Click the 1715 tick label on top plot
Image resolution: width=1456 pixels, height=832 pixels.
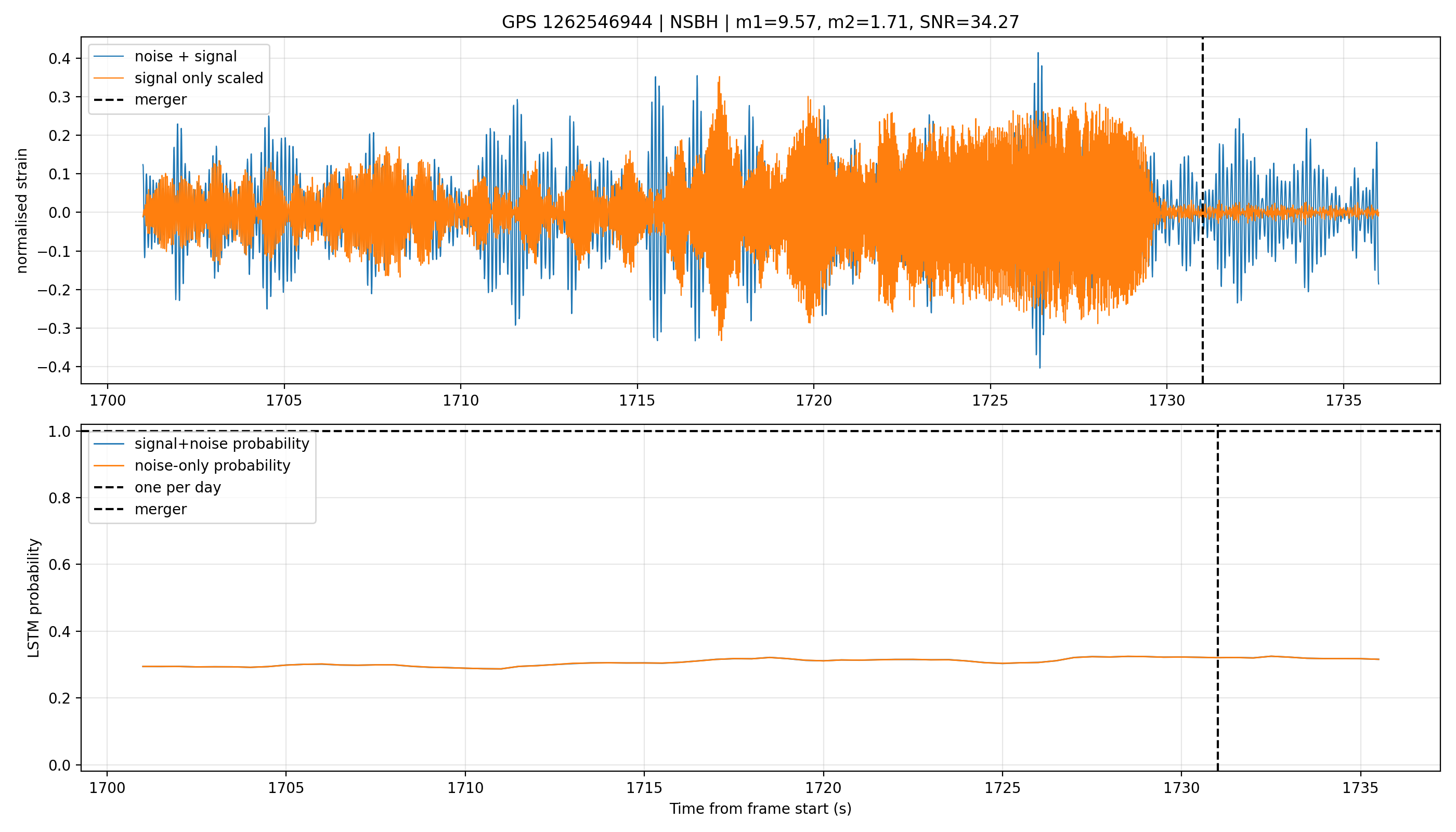click(x=637, y=401)
